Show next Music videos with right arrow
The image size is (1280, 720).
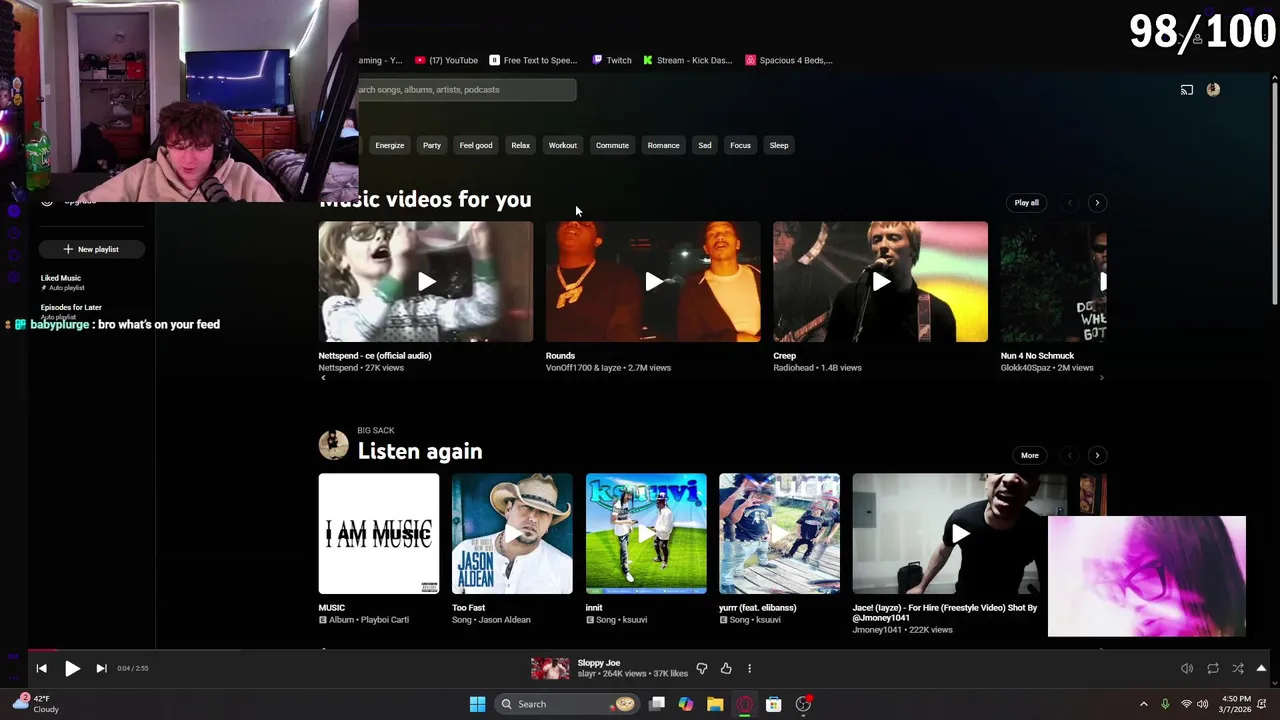tap(1097, 203)
